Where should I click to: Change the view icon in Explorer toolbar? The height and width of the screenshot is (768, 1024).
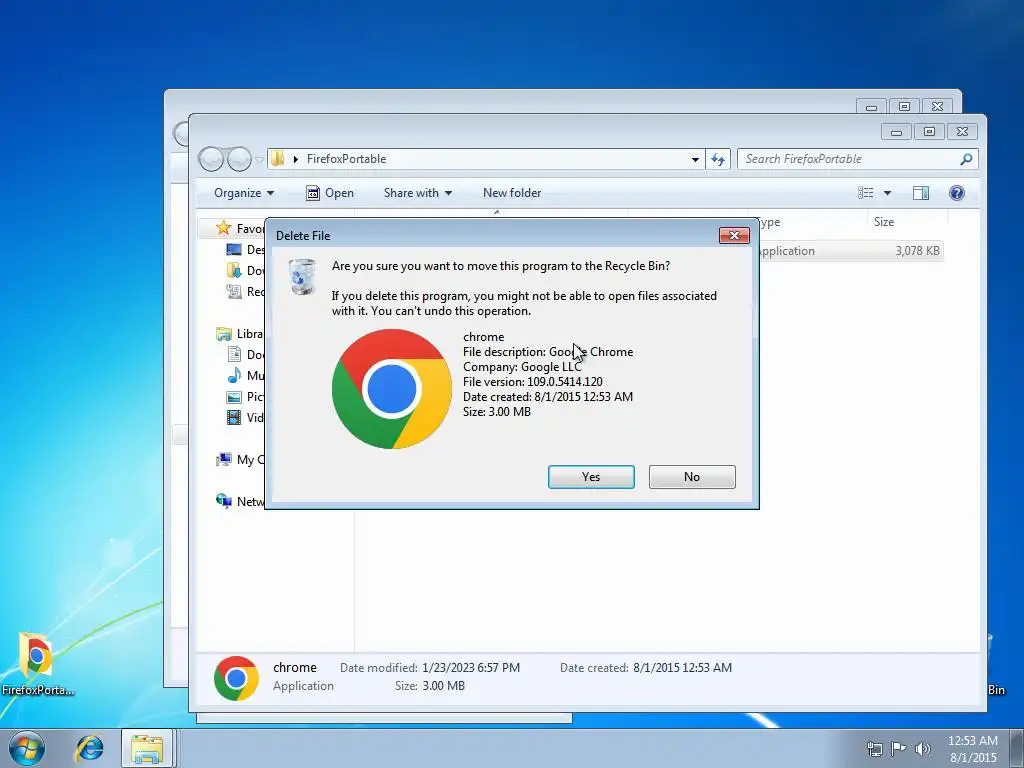pyautogui.click(x=866, y=193)
